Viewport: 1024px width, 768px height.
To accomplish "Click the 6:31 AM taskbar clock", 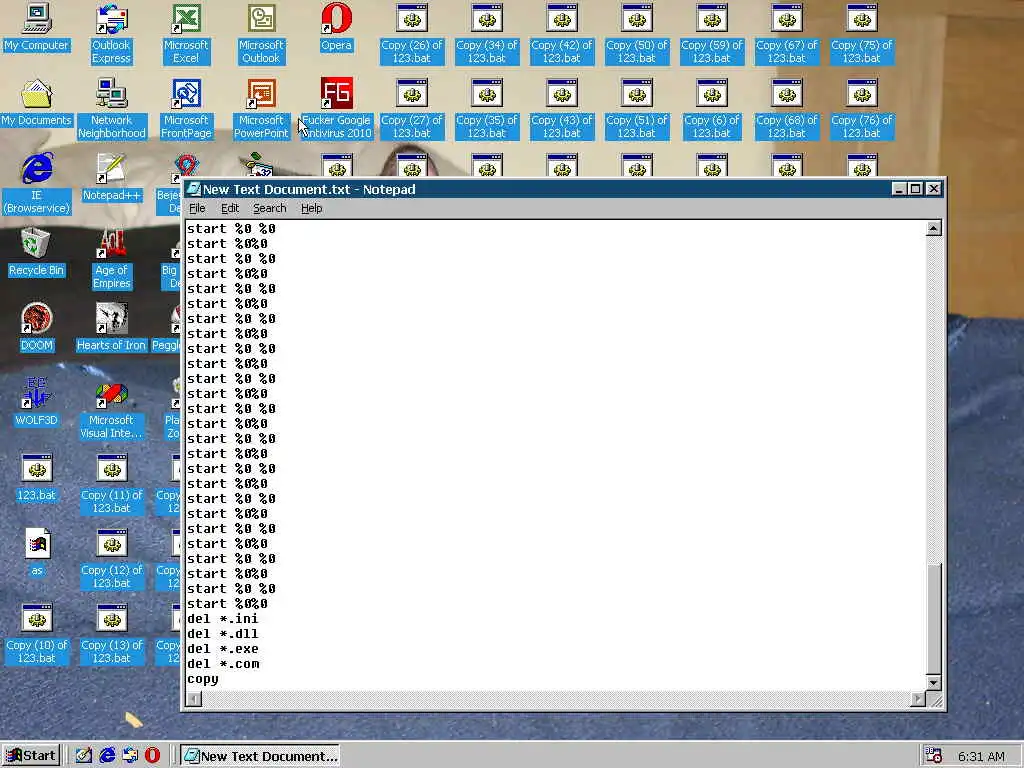I will coord(981,756).
